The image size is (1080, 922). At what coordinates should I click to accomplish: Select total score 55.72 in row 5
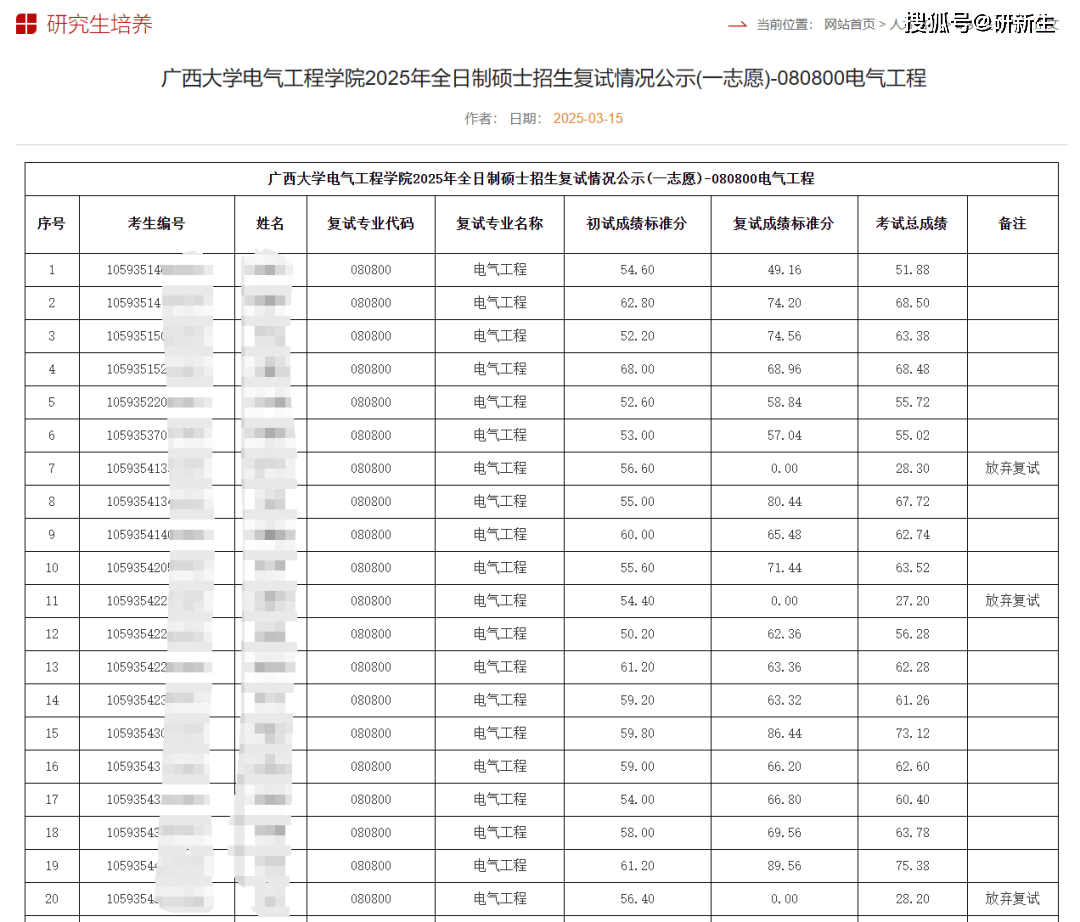click(x=912, y=402)
